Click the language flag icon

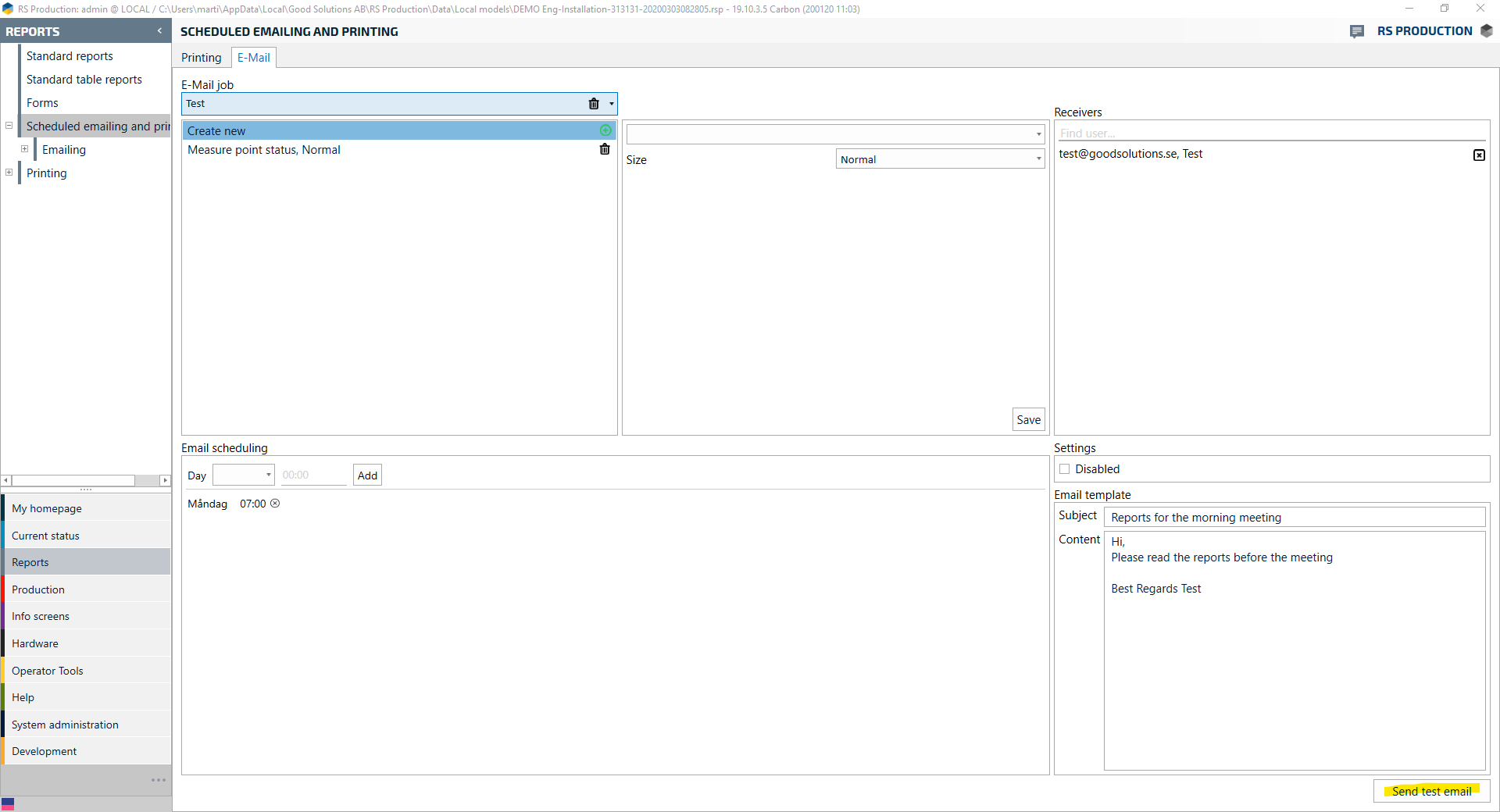tap(8, 803)
